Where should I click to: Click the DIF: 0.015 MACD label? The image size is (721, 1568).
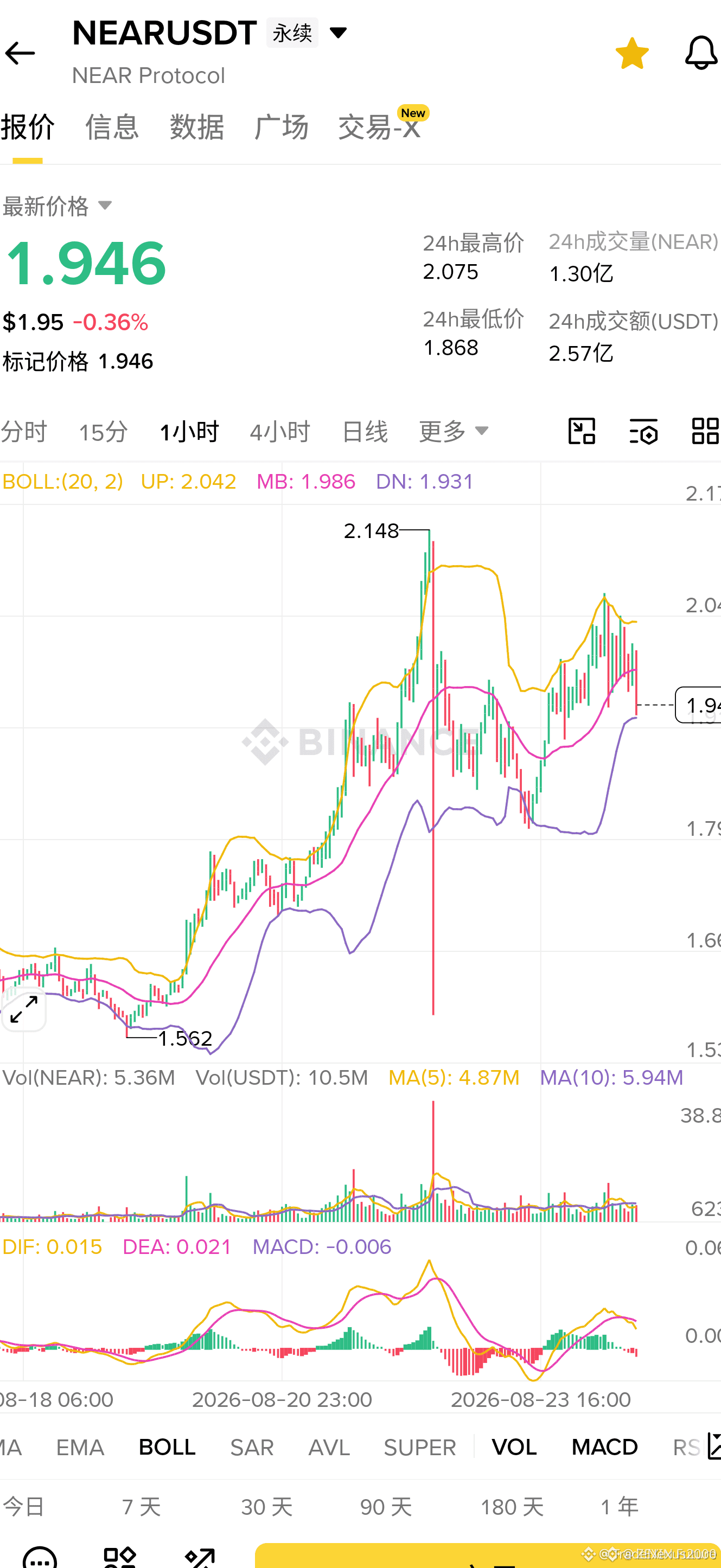(53, 1246)
